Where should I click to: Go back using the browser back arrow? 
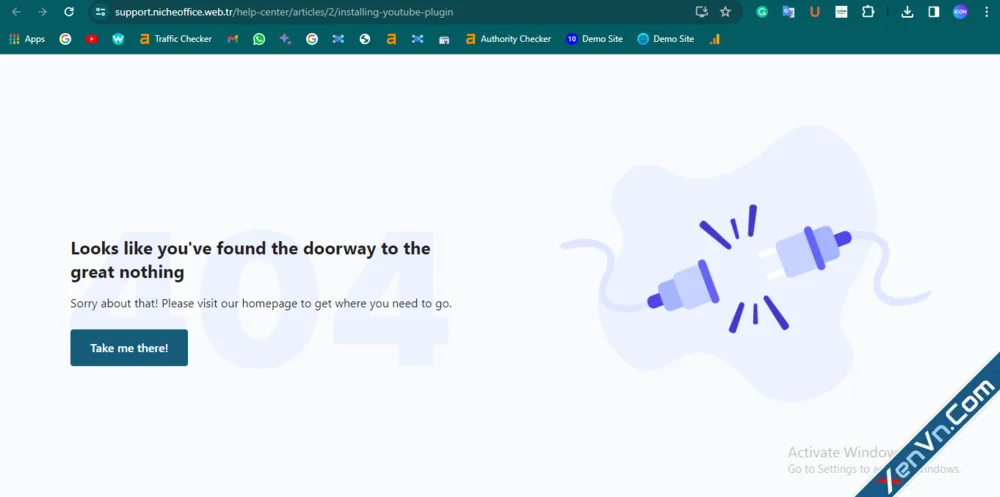16,12
